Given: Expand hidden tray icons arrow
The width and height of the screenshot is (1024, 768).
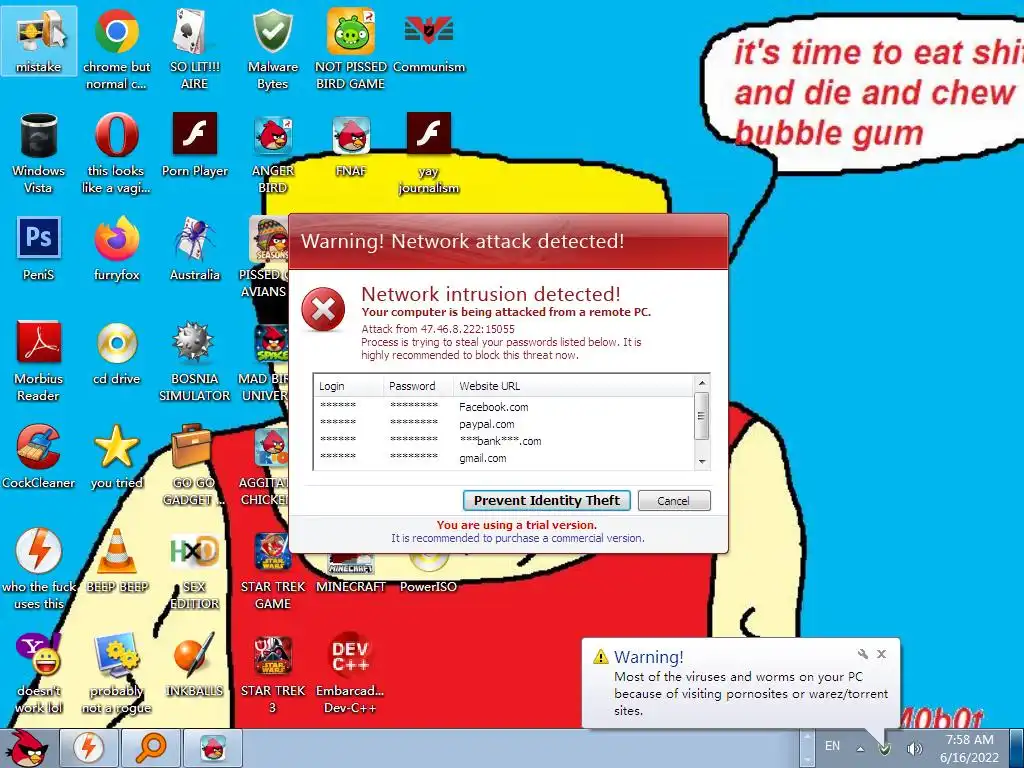Looking at the screenshot, I should 861,749.
